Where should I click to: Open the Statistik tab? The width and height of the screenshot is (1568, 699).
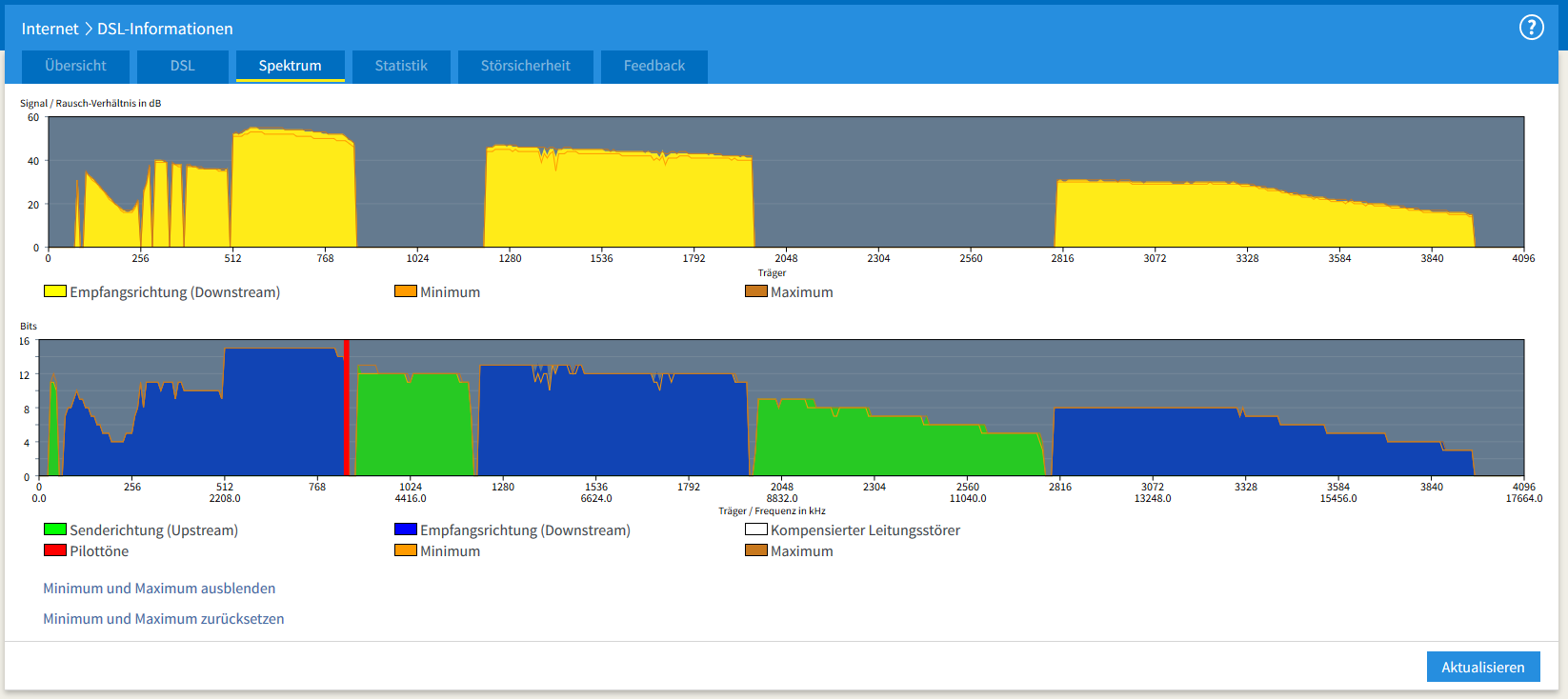tap(401, 66)
